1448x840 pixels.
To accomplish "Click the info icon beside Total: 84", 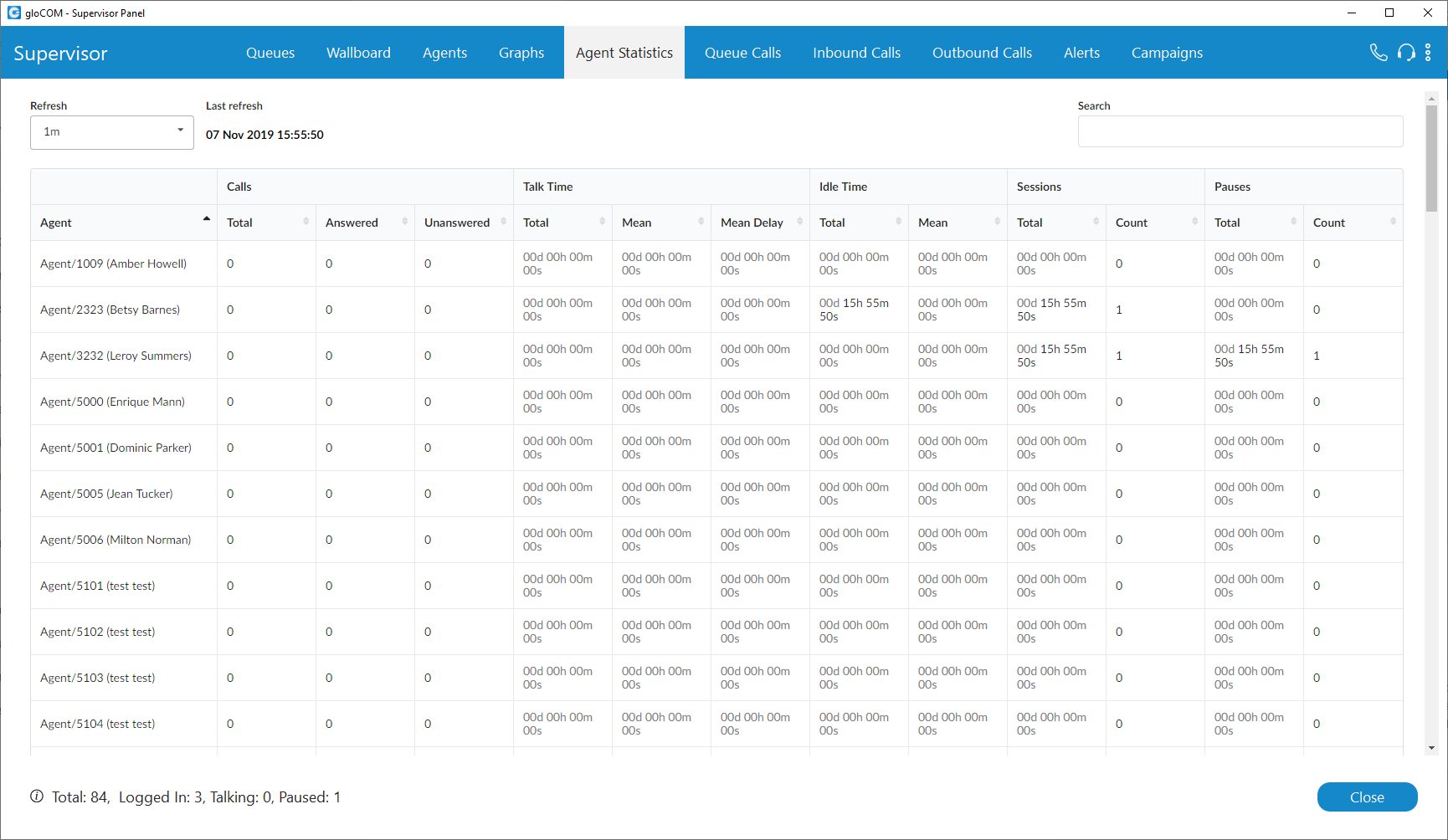I will point(37,796).
